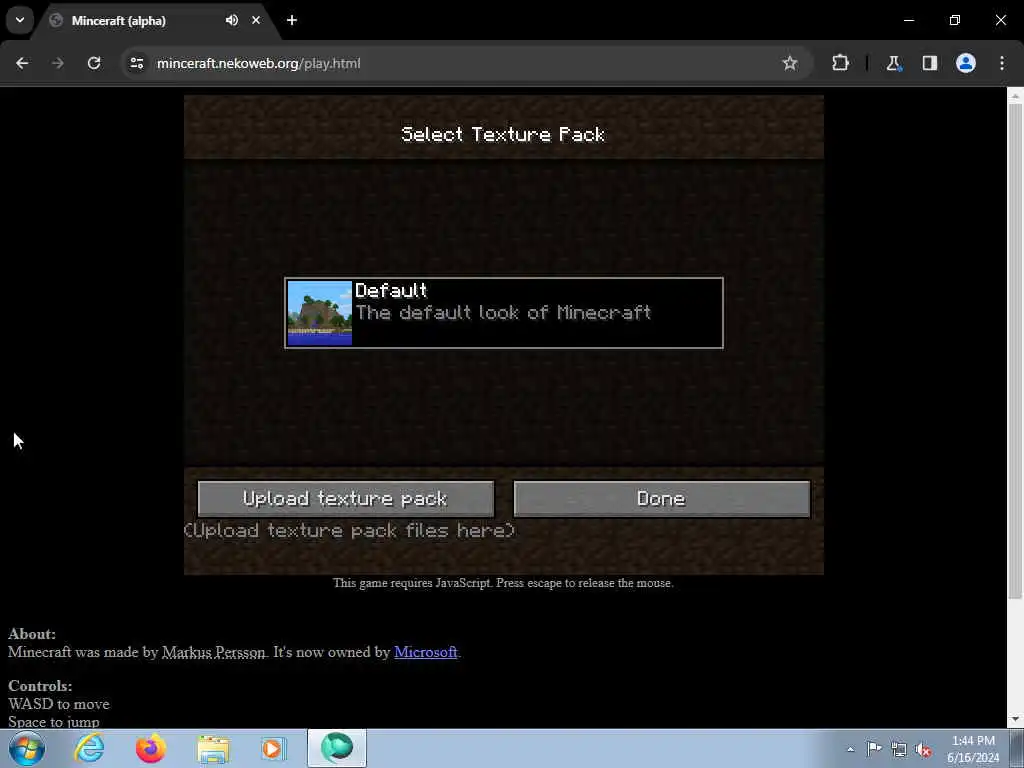
Task: Click the 'About:' heading
Action: click(x=32, y=633)
